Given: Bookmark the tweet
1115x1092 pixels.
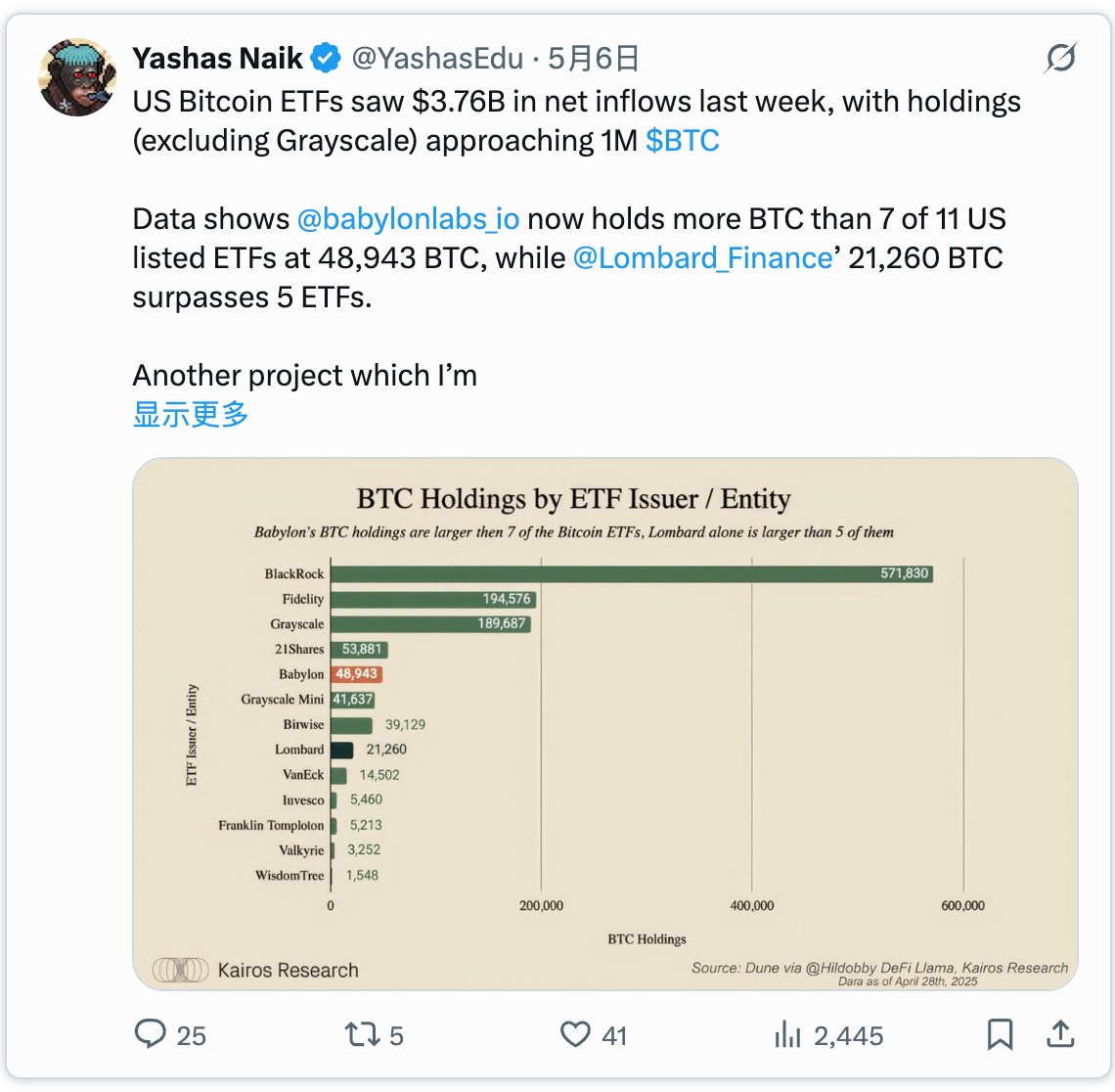Looking at the screenshot, I should click(999, 1033).
